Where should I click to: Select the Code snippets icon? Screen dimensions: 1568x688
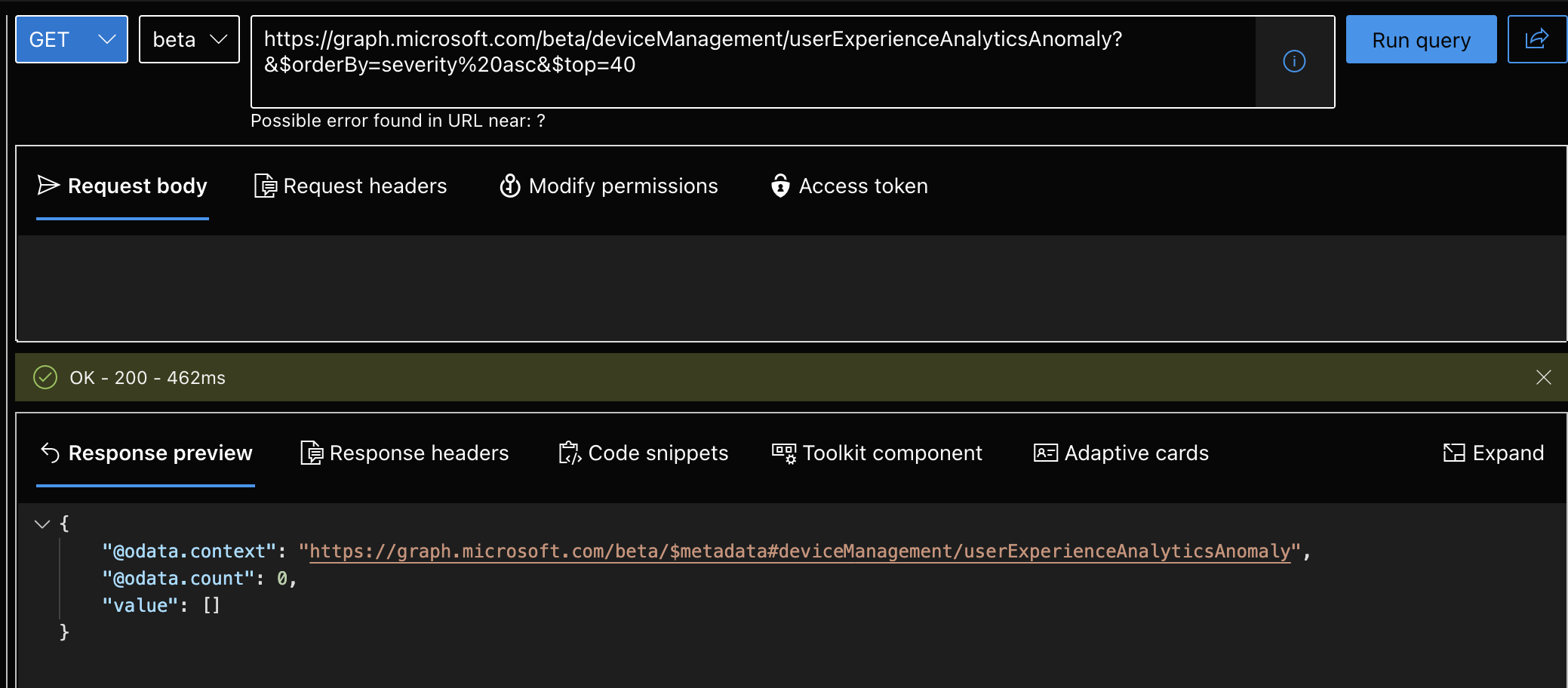pos(570,453)
